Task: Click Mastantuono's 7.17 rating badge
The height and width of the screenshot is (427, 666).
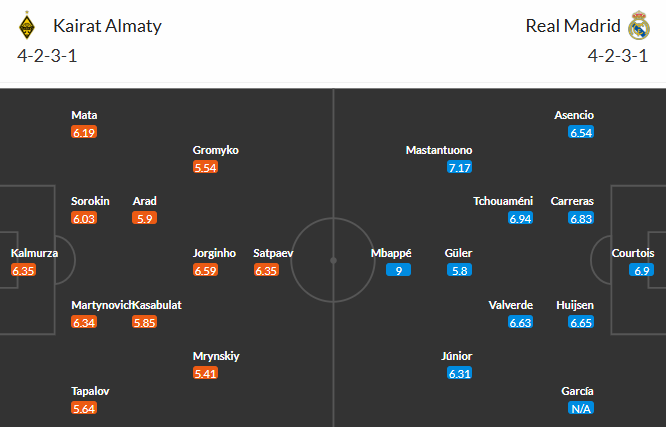Action: 459,167
